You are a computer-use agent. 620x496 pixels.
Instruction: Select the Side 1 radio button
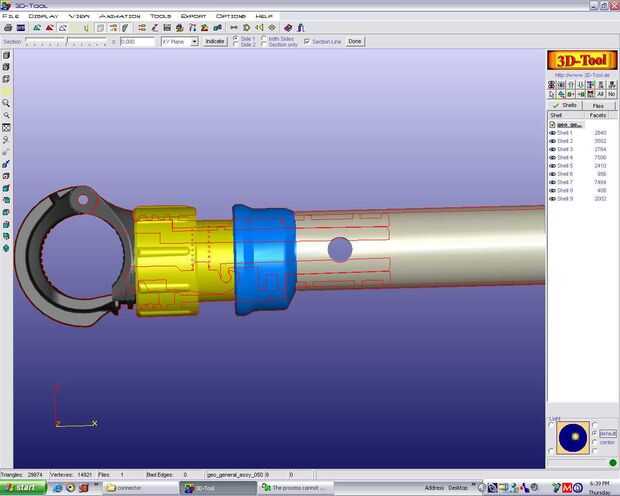[236, 38]
